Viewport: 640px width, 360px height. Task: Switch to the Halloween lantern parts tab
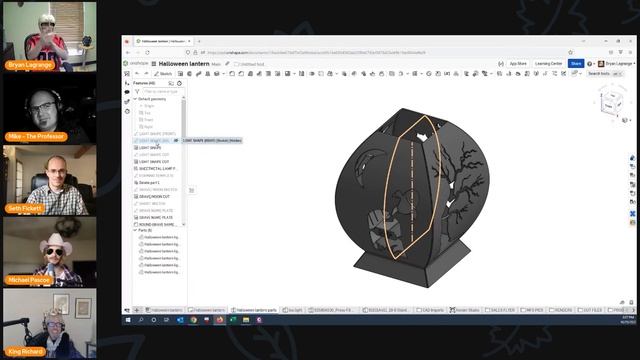pos(254,310)
